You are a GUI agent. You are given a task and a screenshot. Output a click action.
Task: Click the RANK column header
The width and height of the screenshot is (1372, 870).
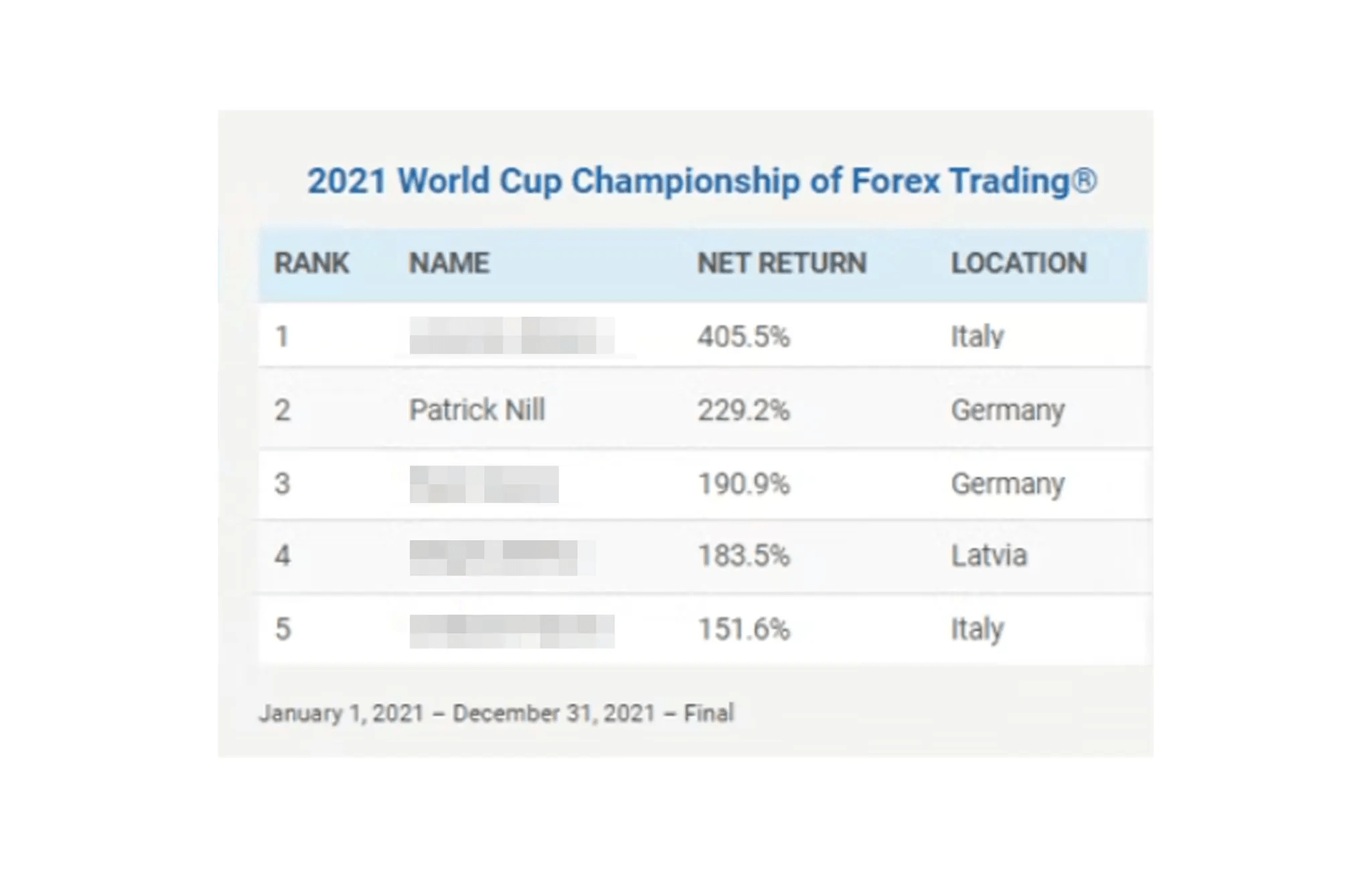(x=312, y=264)
